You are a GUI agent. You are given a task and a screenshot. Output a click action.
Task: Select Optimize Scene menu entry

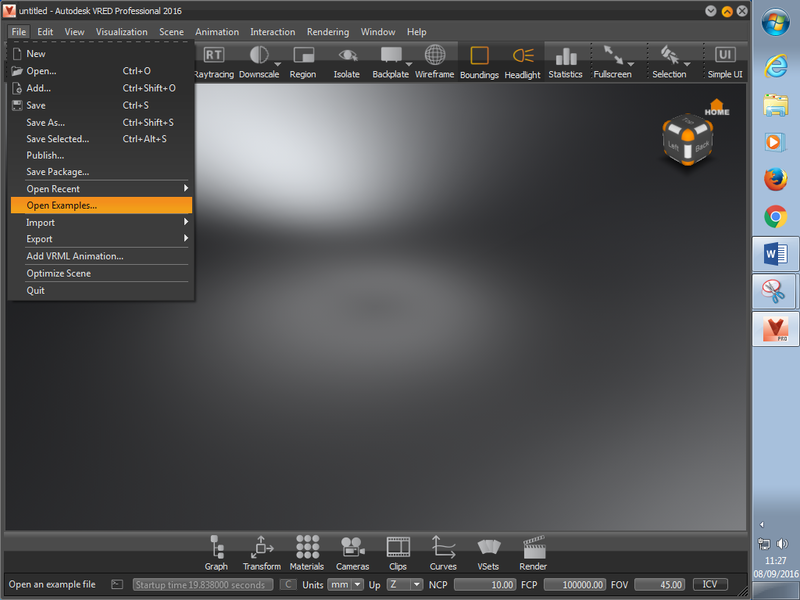(101, 273)
